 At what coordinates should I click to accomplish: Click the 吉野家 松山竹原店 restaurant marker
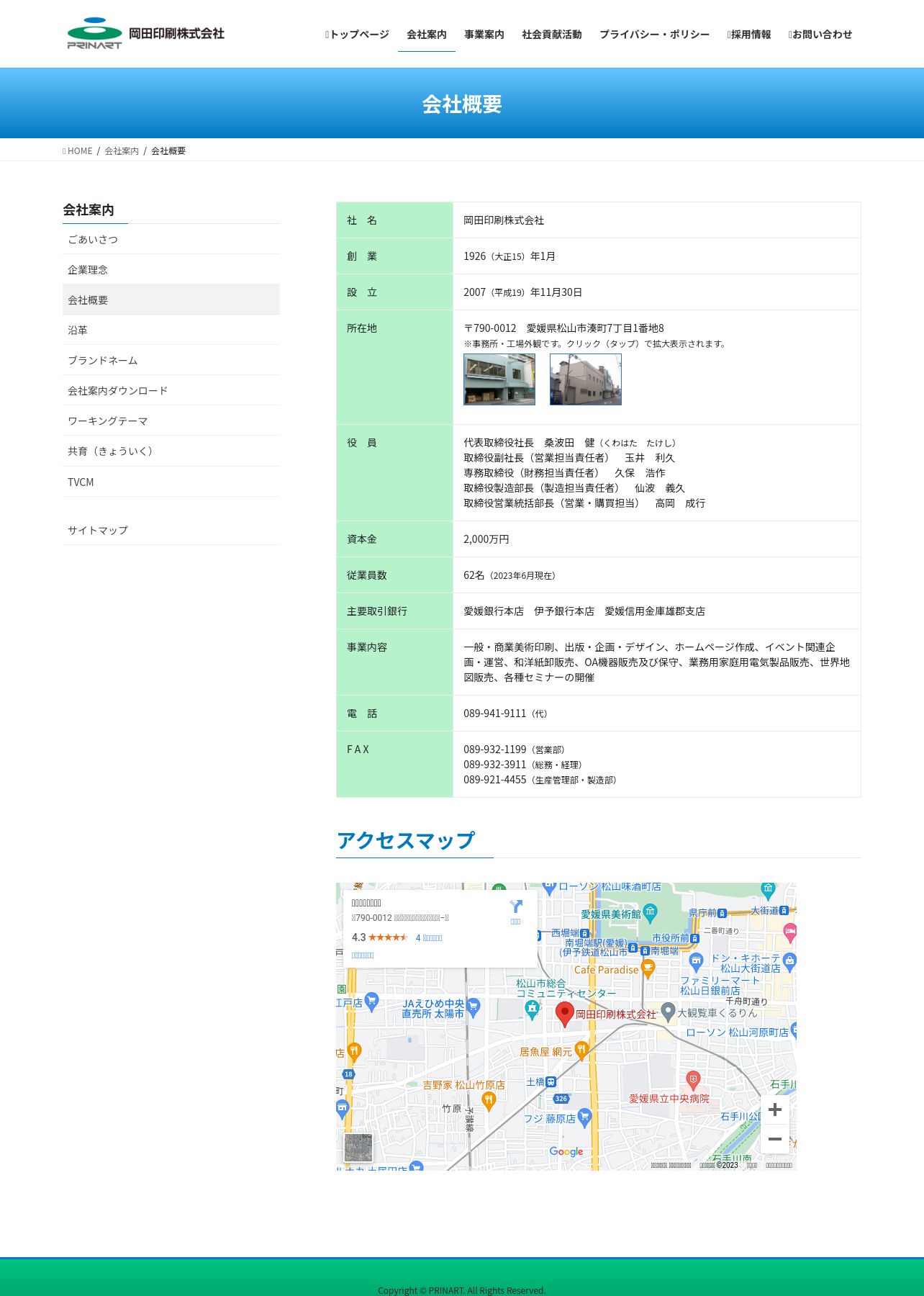click(x=489, y=1100)
